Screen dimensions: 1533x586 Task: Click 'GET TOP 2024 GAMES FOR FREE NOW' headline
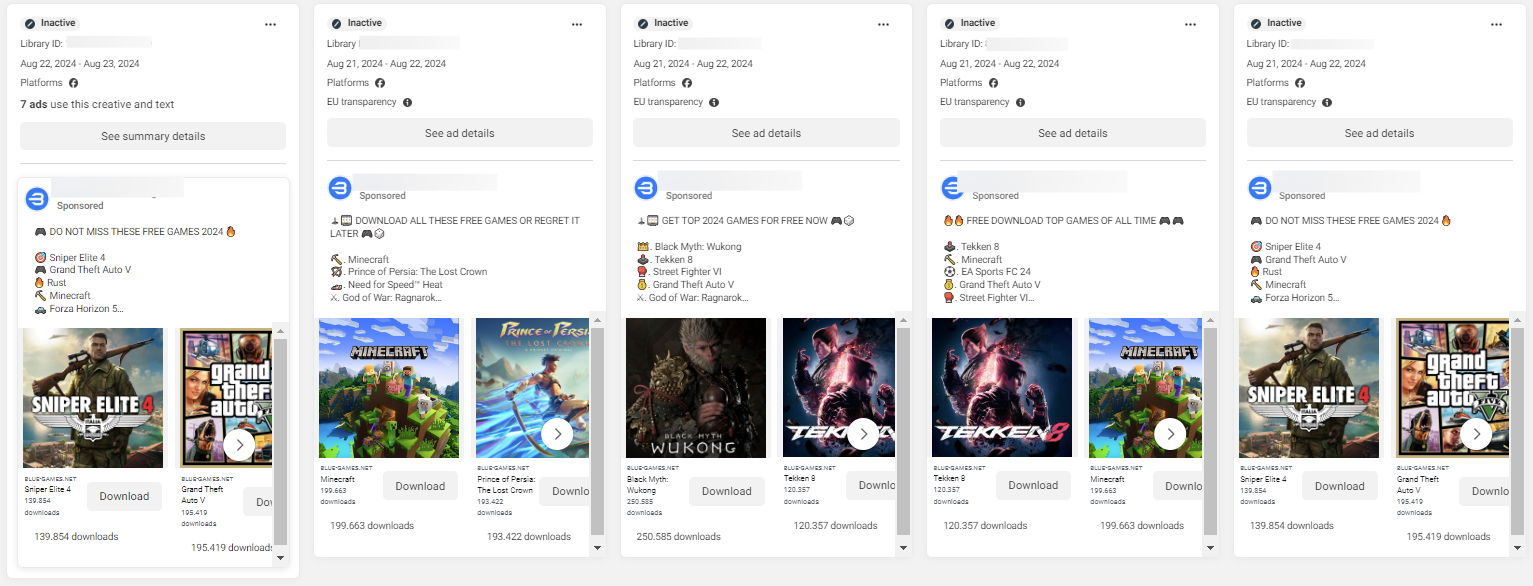pyautogui.click(x=744, y=221)
